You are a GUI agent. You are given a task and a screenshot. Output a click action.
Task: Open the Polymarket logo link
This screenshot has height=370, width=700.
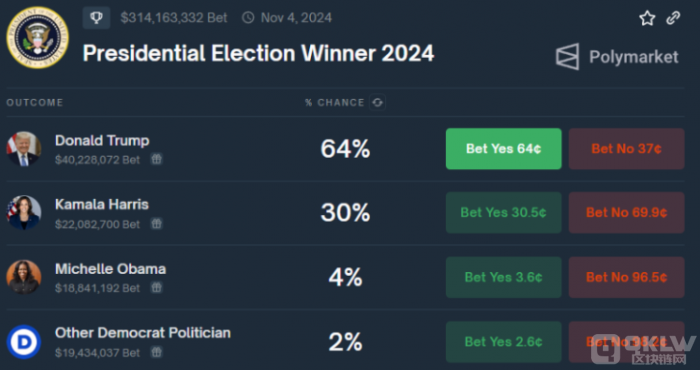tap(617, 57)
